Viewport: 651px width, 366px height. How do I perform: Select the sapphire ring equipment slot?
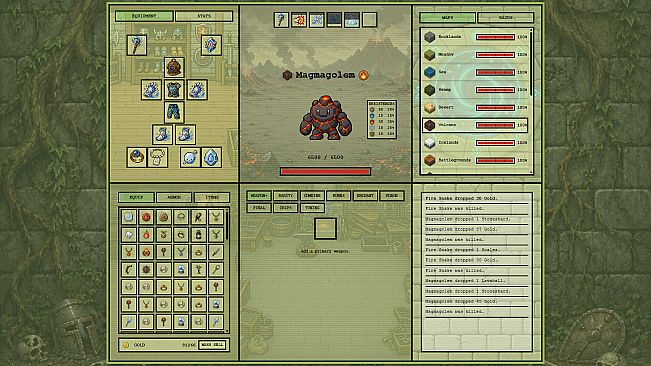pyautogui.click(x=137, y=157)
